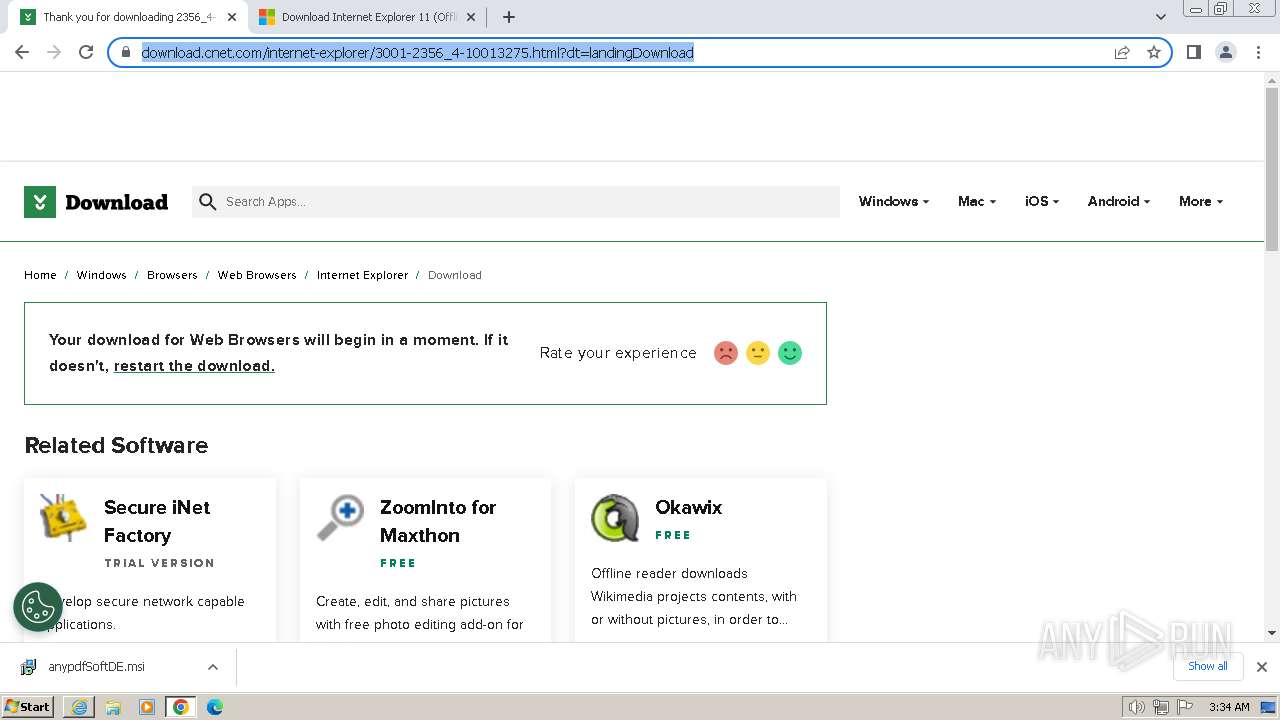Expand the More menu
Screen dimensions: 1280x720
(1201, 202)
